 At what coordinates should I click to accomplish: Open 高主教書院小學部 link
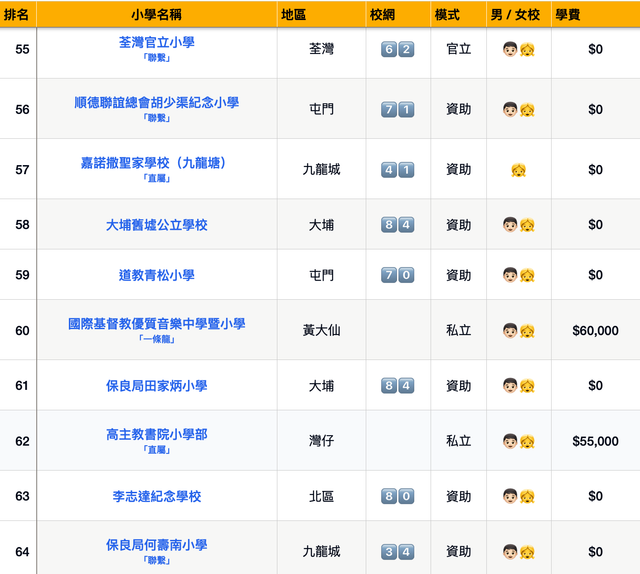tap(157, 434)
